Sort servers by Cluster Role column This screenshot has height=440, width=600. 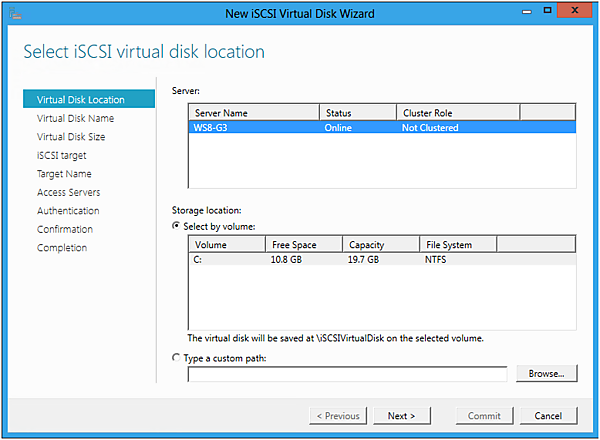pos(457,113)
